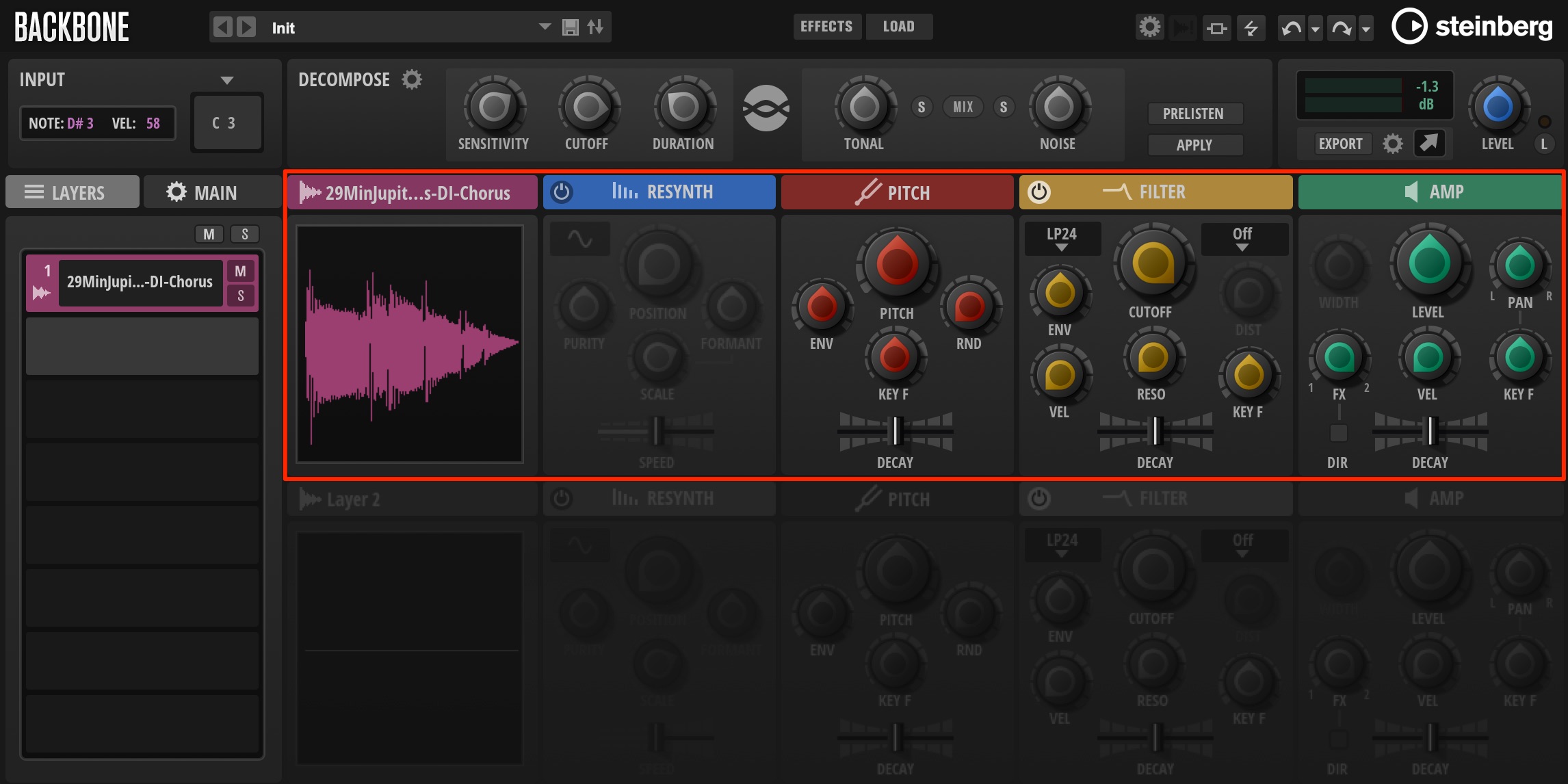Adjust the red Pitch knob
The image size is (1568, 784).
pos(897,265)
